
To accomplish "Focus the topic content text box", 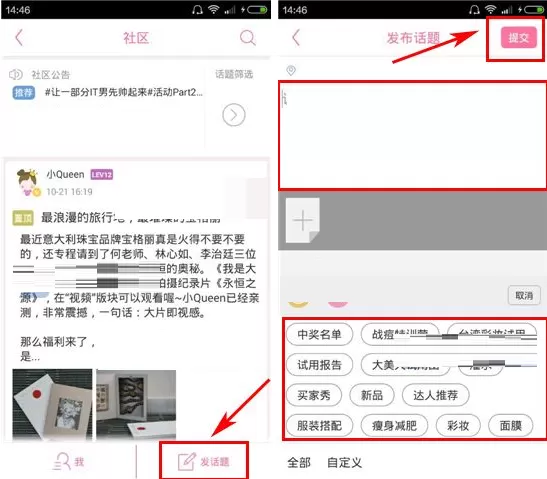I will [x=413, y=135].
